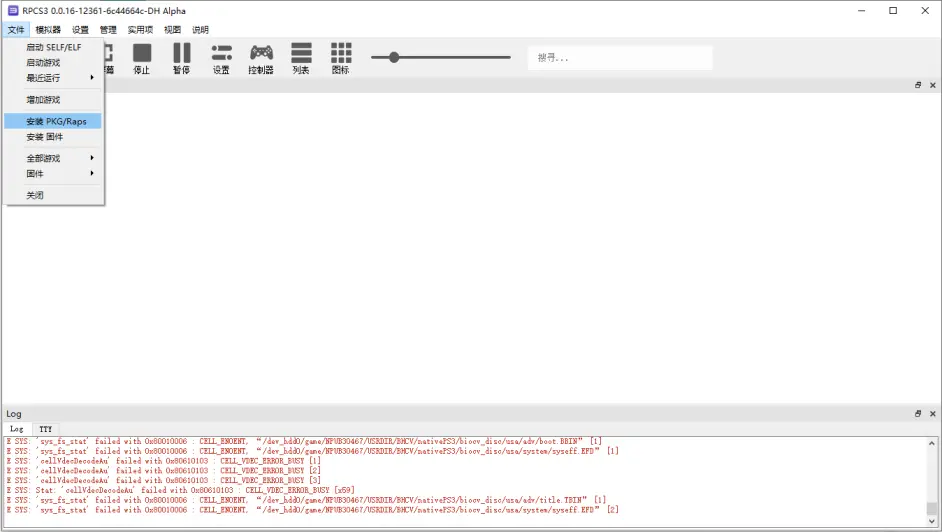Click the Stop (停止) toolbar icon
Screen dimensions: 942x532
point(142,58)
